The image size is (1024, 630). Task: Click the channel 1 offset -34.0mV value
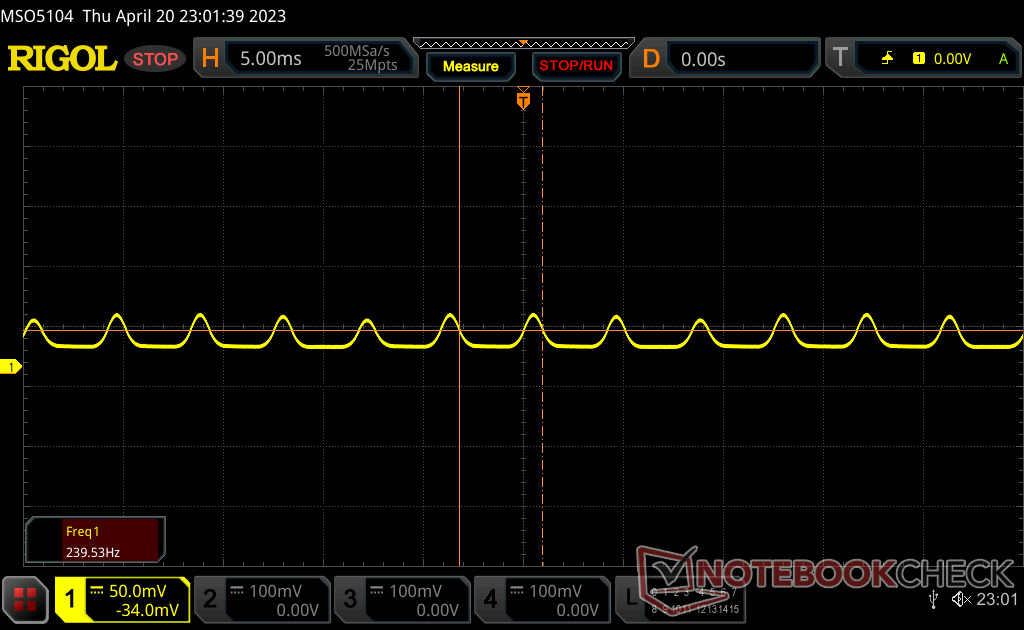(147, 610)
